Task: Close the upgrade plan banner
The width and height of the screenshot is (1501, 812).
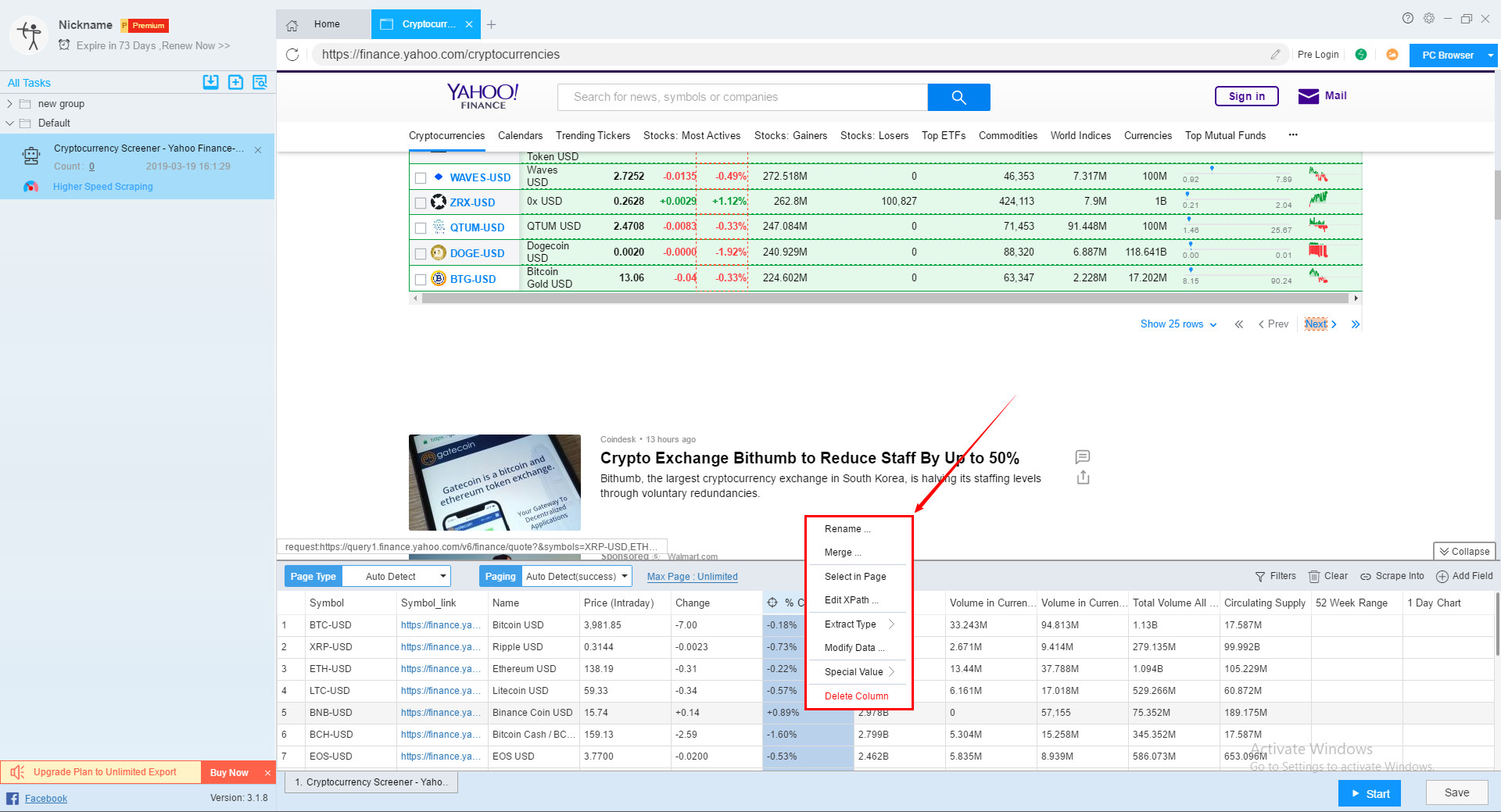Action: (x=267, y=773)
